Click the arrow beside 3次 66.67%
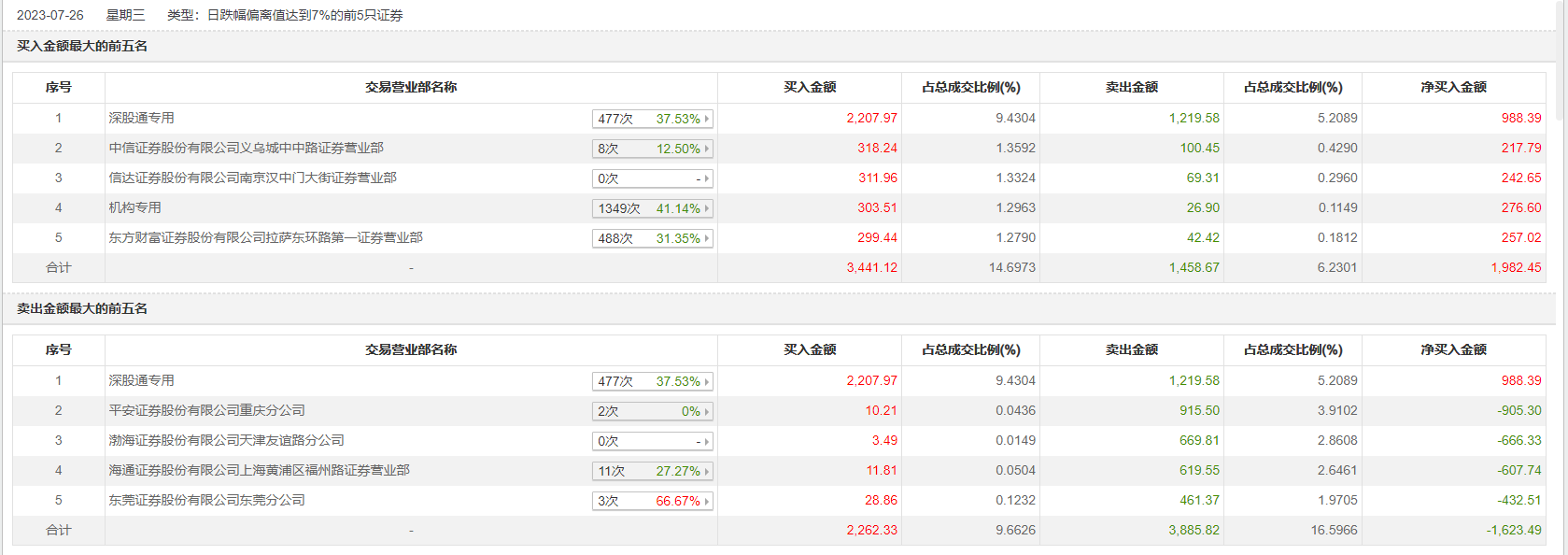The height and width of the screenshot is (555, 1568). 707,501
